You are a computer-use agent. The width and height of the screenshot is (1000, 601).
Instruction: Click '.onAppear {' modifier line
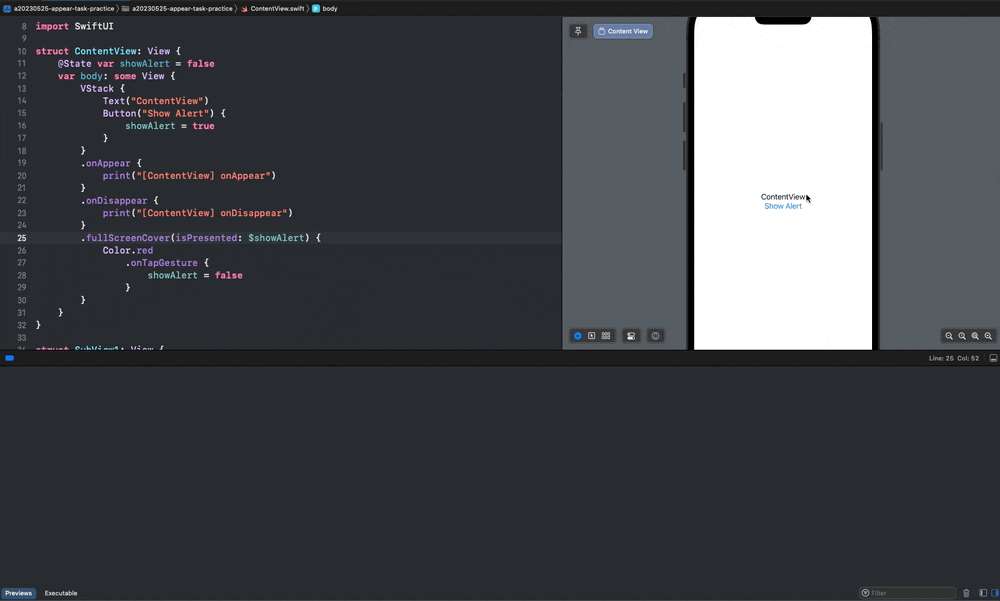pos(111,163)
